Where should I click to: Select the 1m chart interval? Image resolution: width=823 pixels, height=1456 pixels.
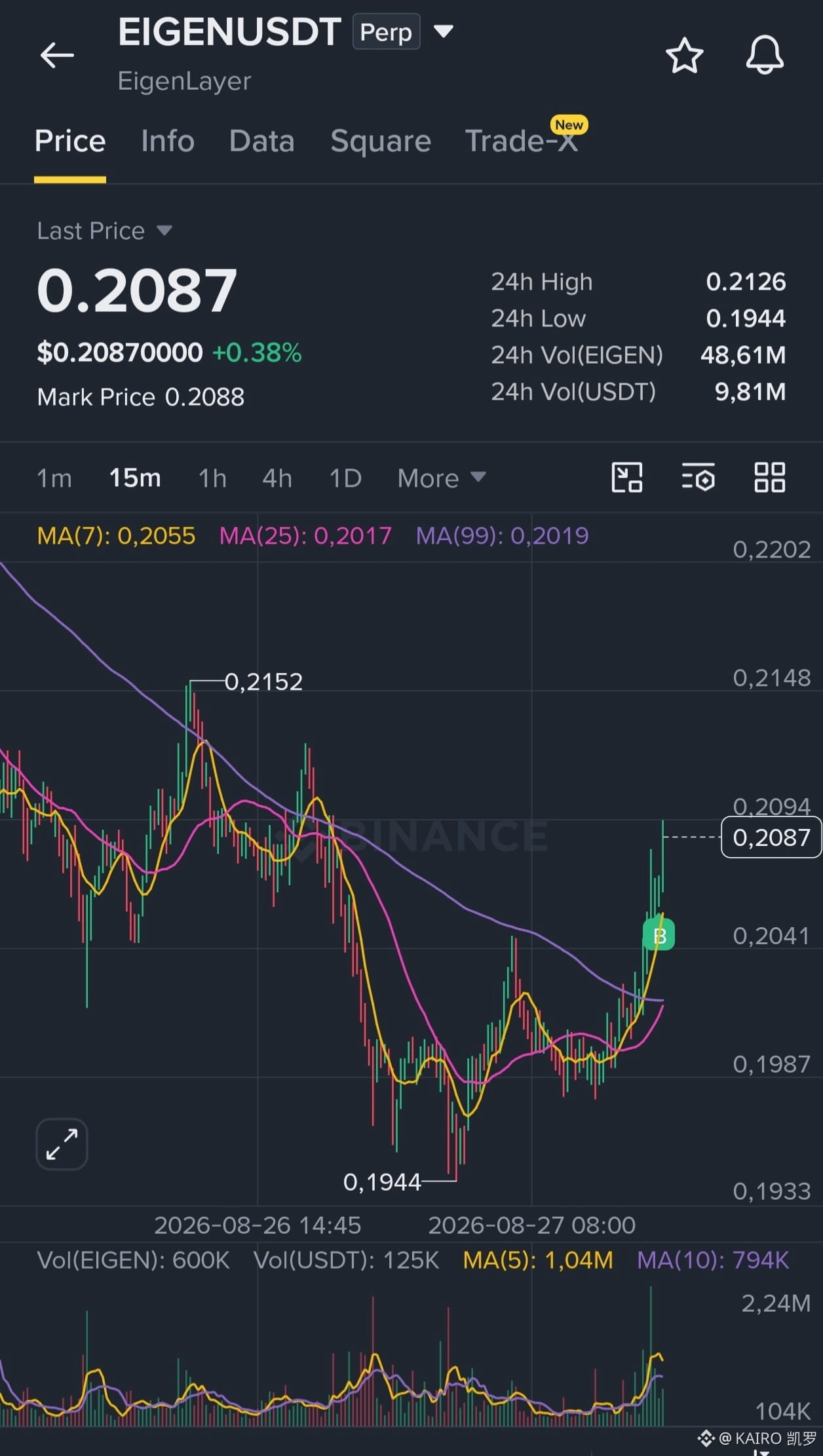(54, 478)
